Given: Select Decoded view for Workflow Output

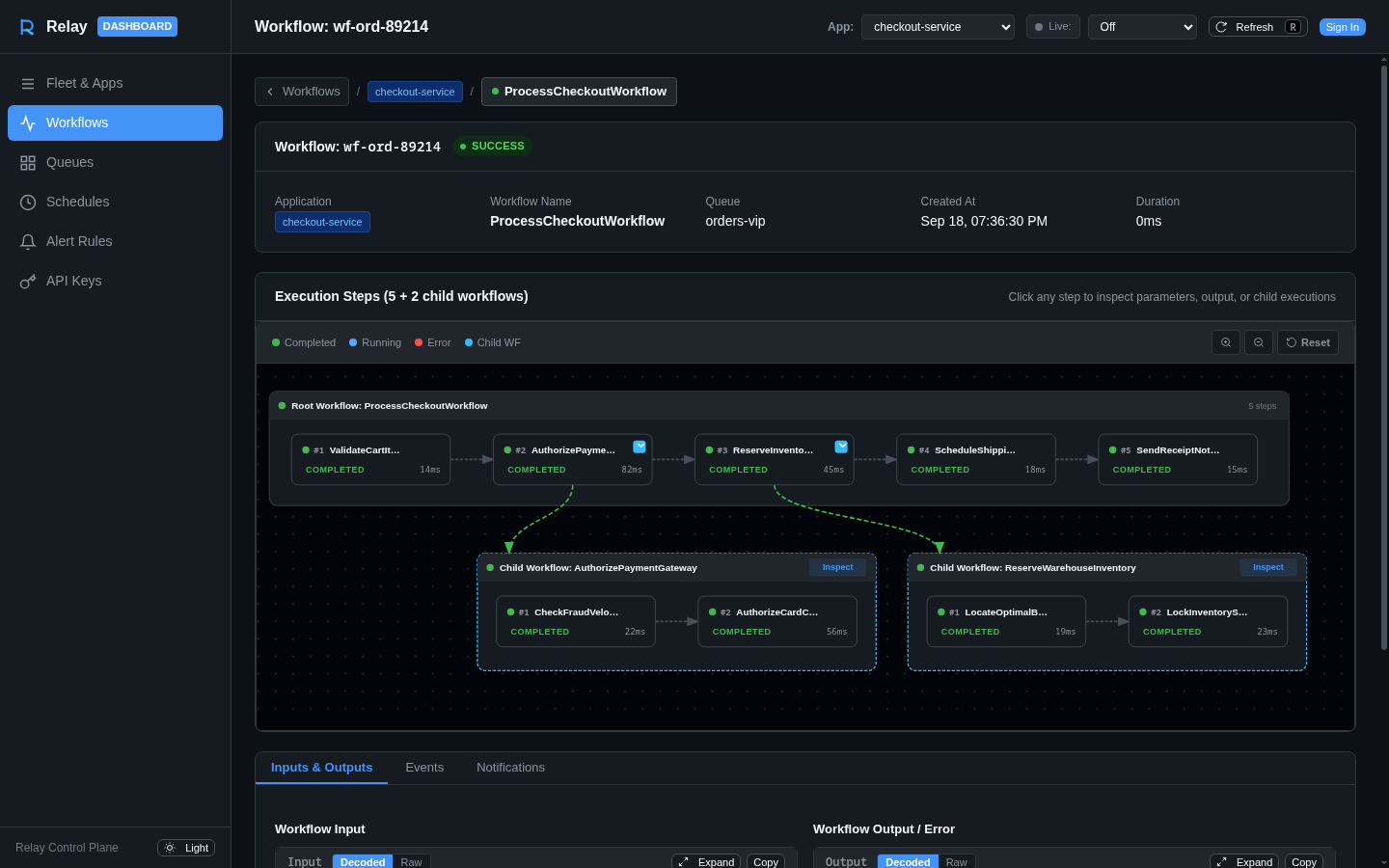Looking at the screenshot, I should [908, 861].
